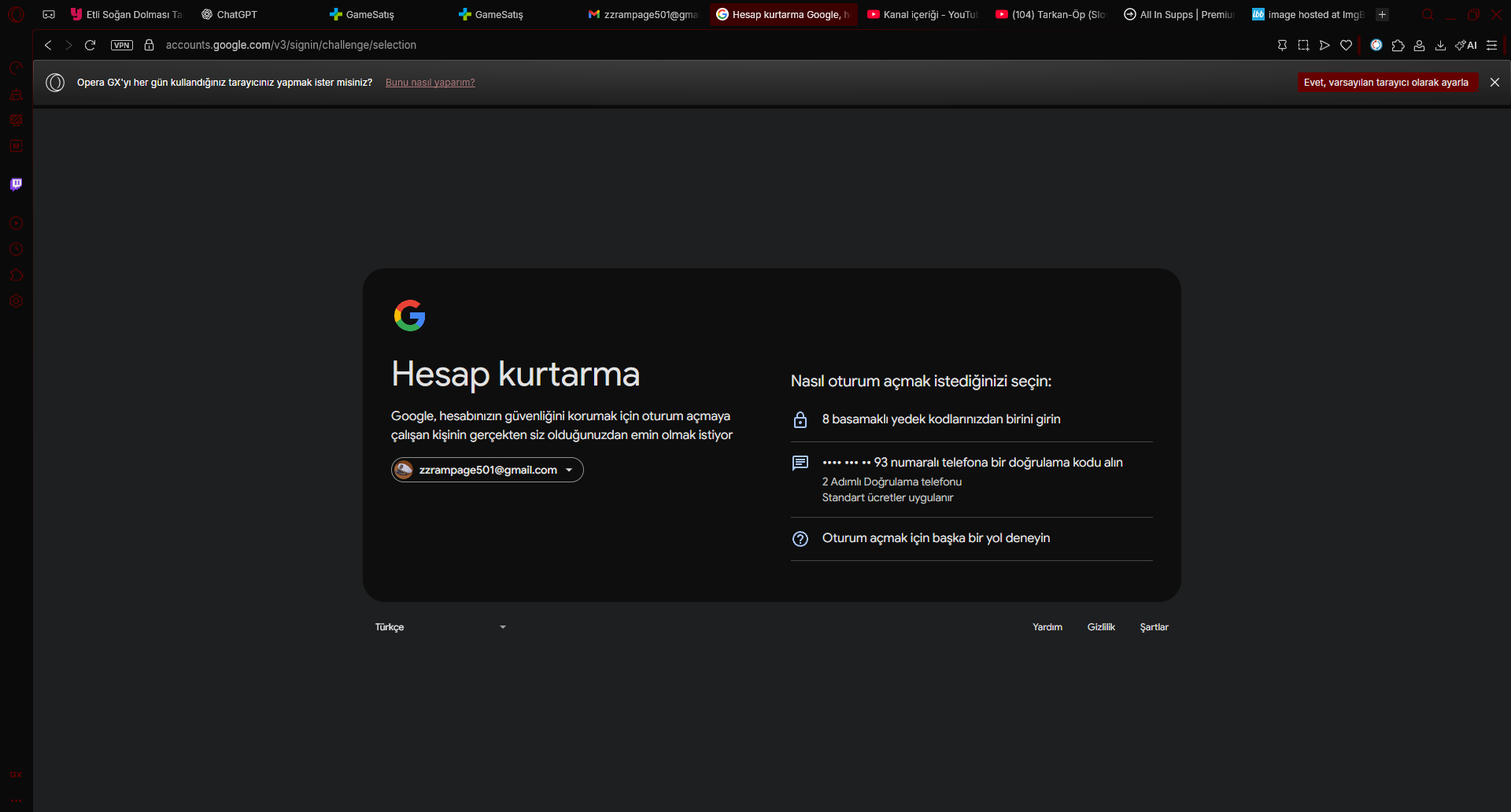1511x812 pixels.
Task: Click the 'Hesap kurtarma' heading
Action: pos(515,374)
